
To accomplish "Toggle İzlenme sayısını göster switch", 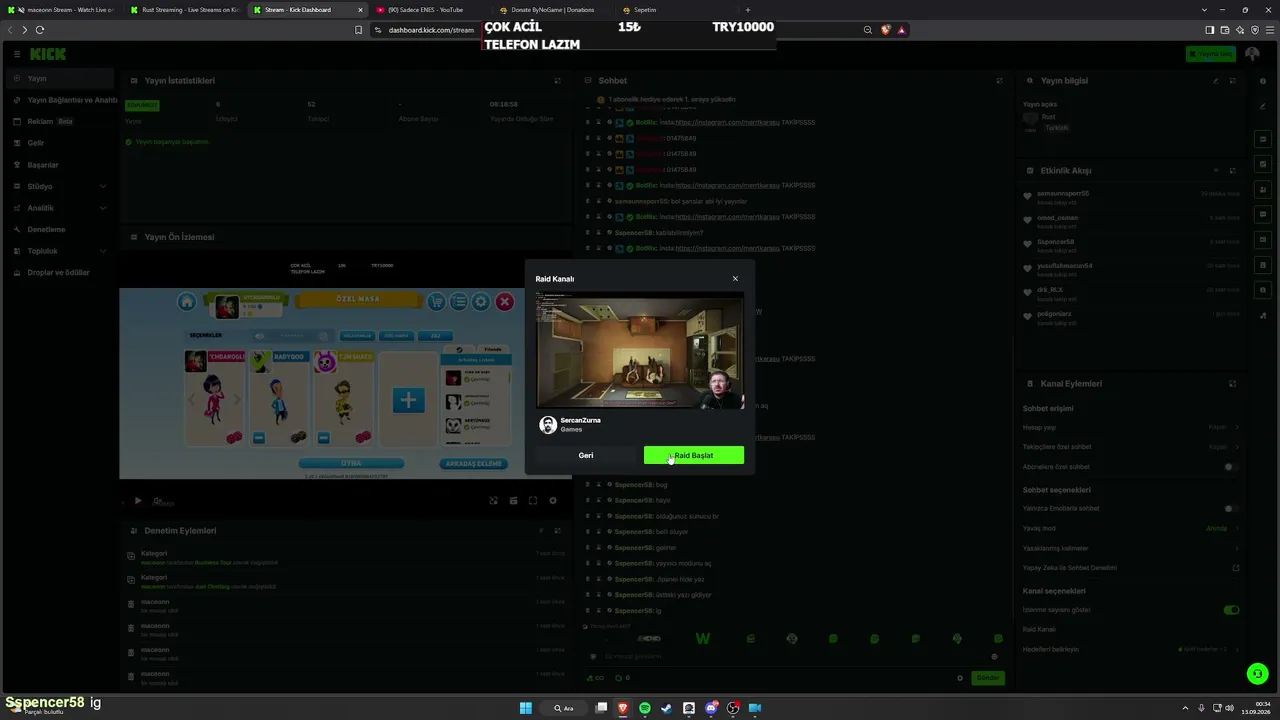I will (x=1231, y=610).
